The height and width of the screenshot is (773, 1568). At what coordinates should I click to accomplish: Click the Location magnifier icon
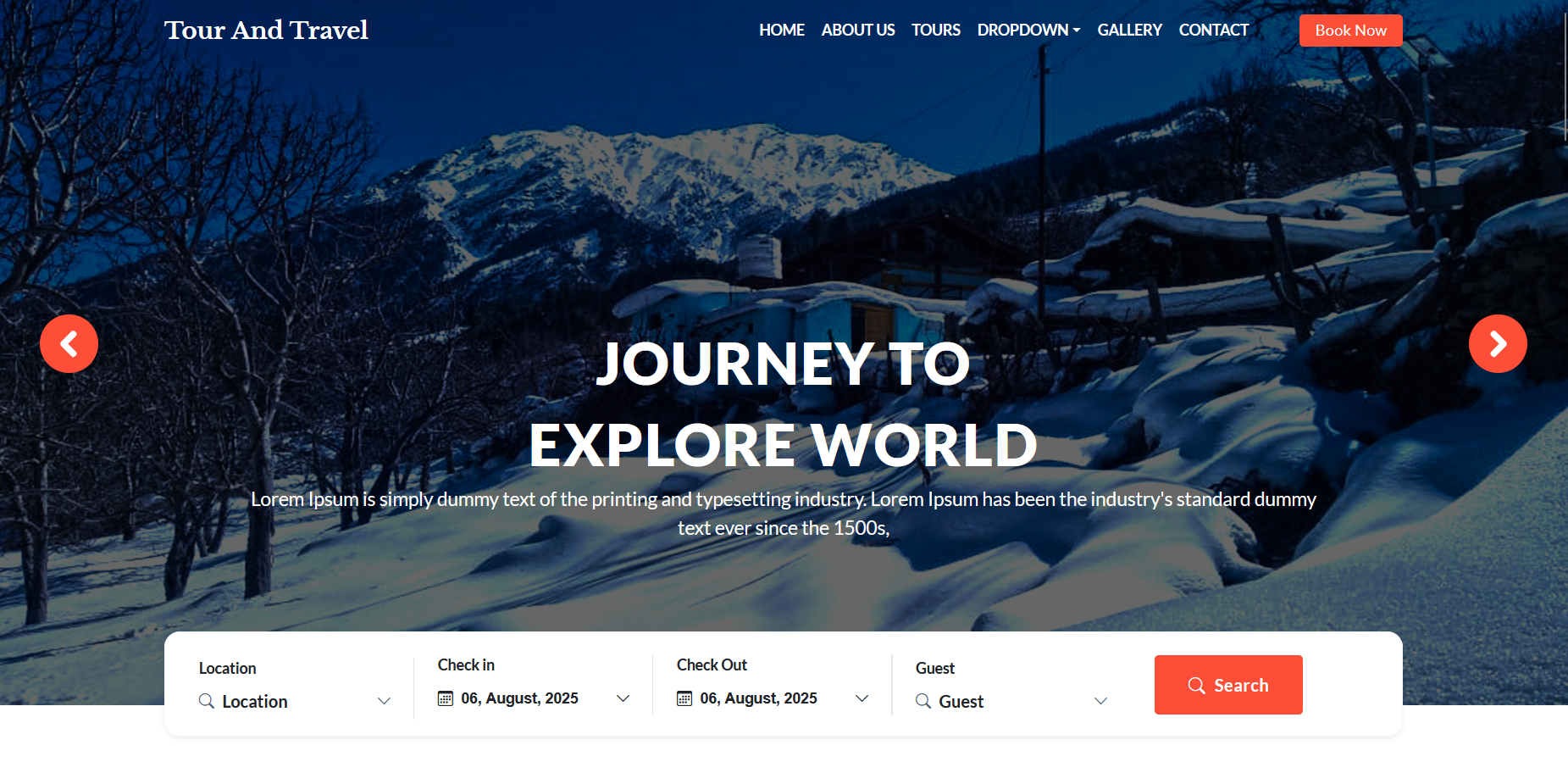206,701
